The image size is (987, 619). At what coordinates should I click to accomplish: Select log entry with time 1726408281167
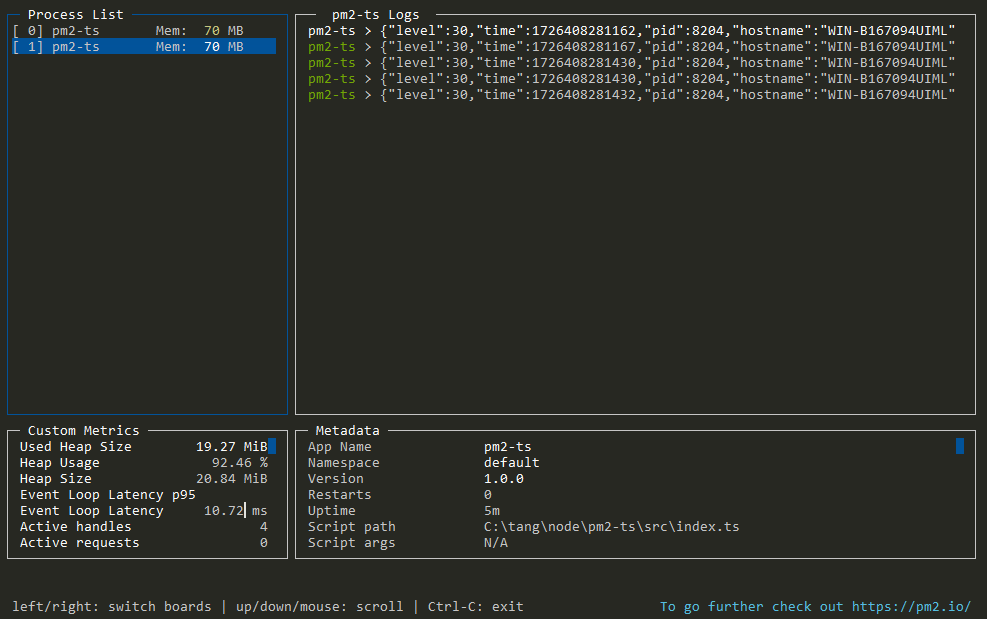coord(630,47)
